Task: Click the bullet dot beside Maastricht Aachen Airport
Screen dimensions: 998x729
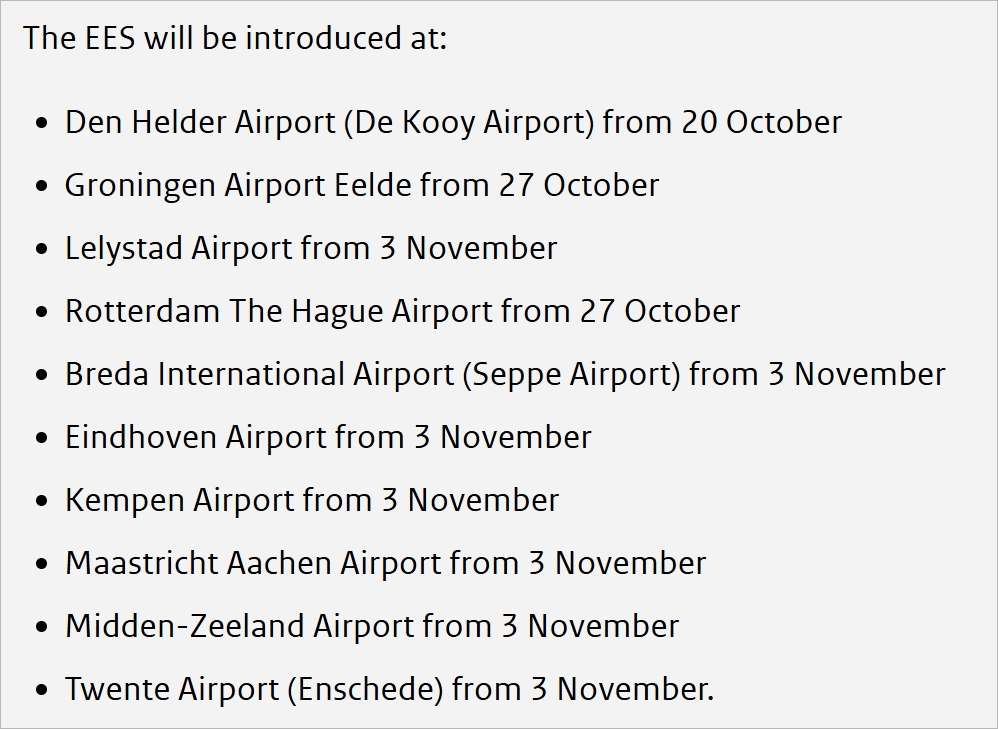Action: [41, 565]
